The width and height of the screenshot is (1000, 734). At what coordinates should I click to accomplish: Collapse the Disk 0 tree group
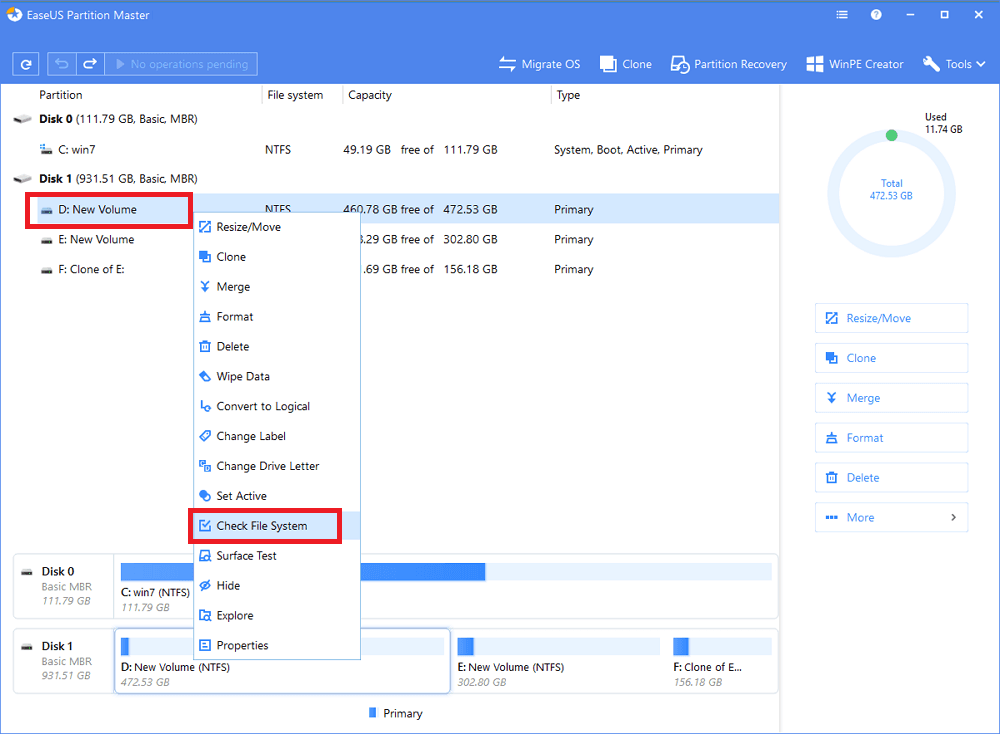coord(22,119)
